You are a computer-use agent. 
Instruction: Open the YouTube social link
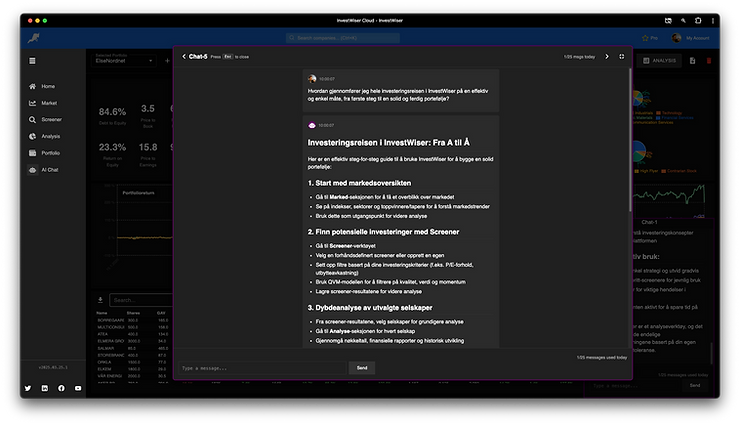(78, 388)
